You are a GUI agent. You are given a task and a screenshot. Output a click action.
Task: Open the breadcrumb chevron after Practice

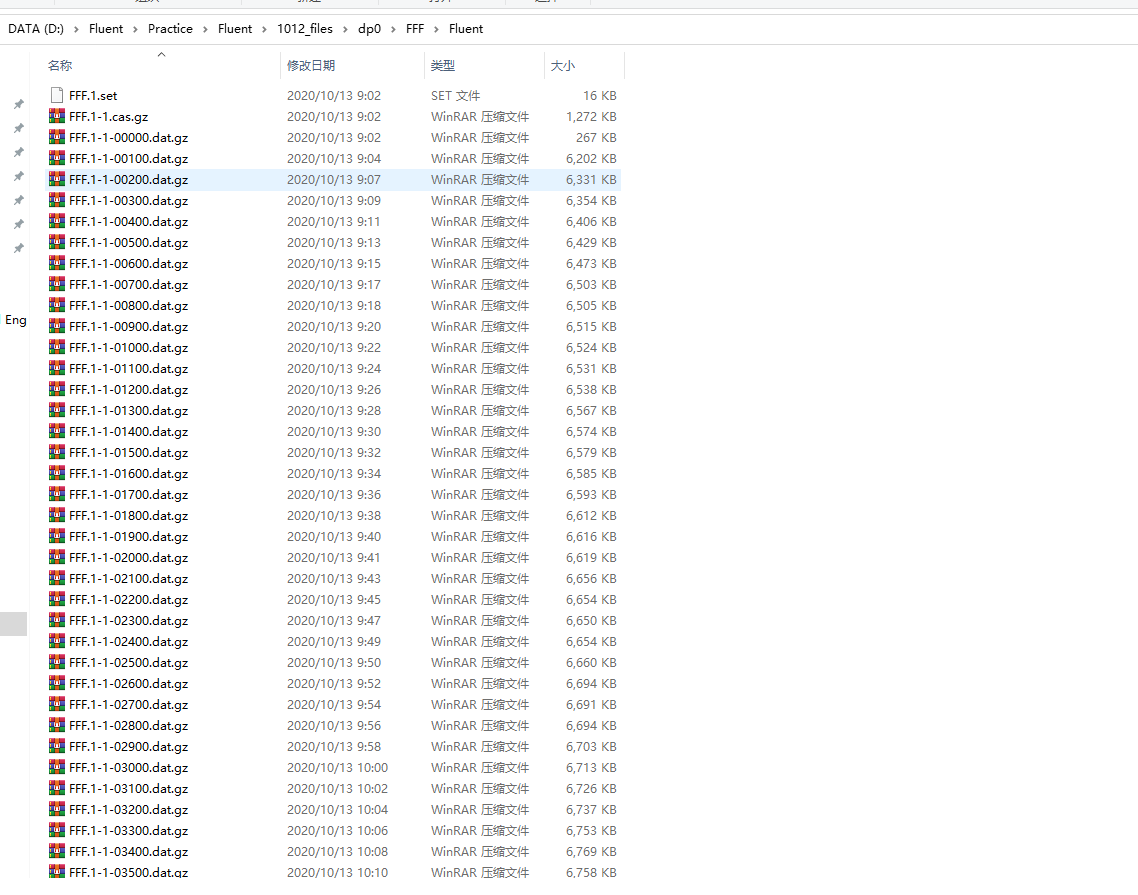206,29
